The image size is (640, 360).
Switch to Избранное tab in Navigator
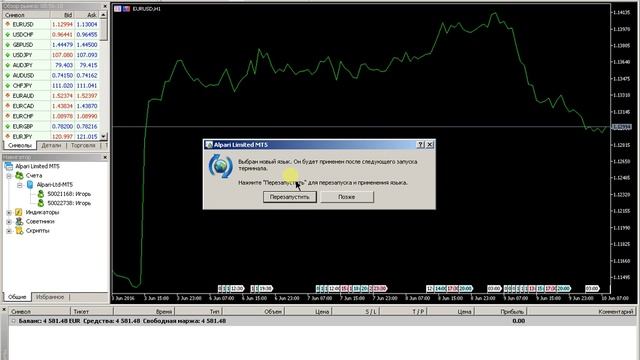pyautogui.click(x=50, y=297)
